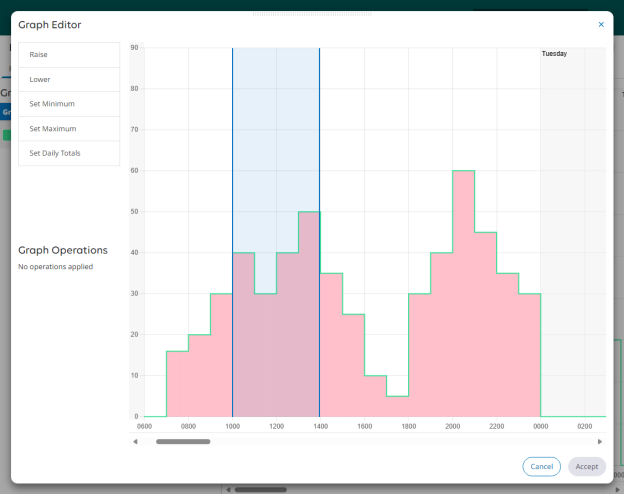Viewport: 624px width, 494px height.
Task: Click the background window's scrollbar left arrow
Action: 228,490
